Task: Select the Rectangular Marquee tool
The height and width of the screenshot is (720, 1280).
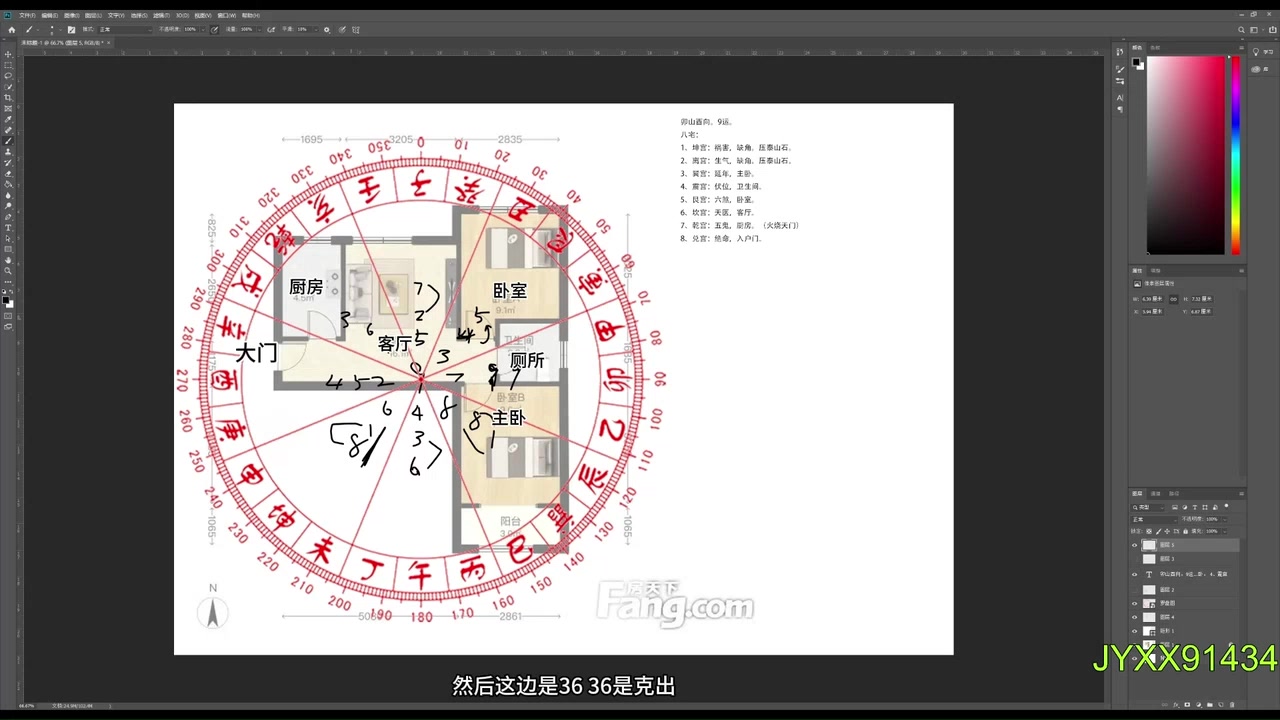Action: pos(8,65)
